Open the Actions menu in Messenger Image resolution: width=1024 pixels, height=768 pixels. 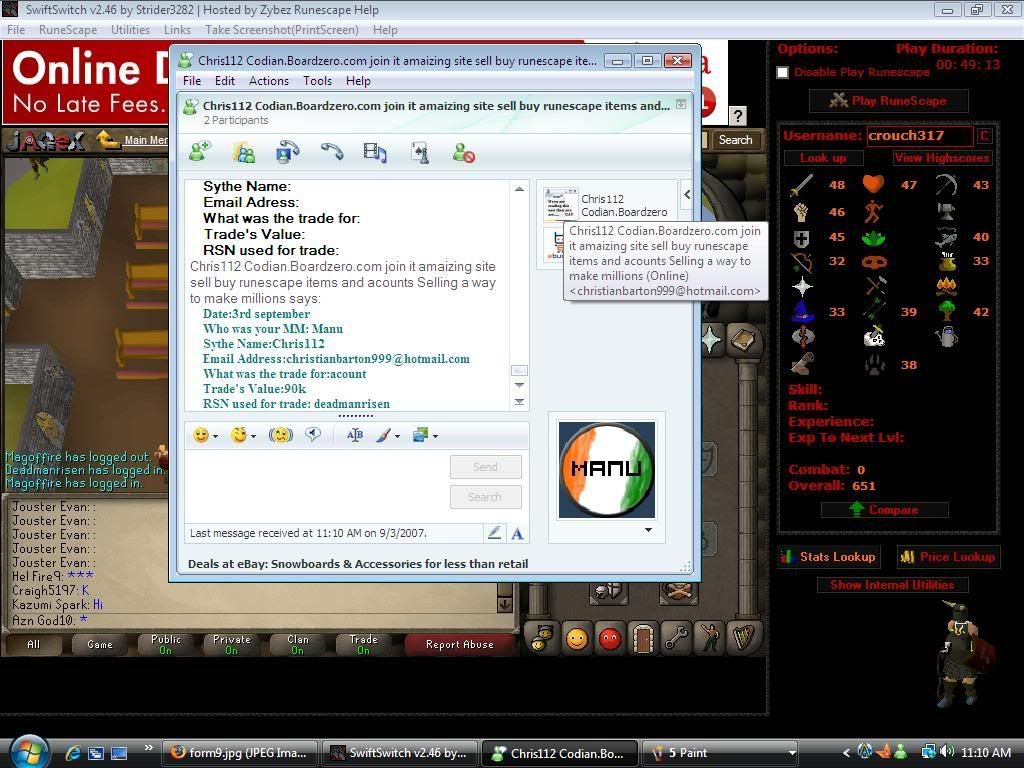point(268,80)
